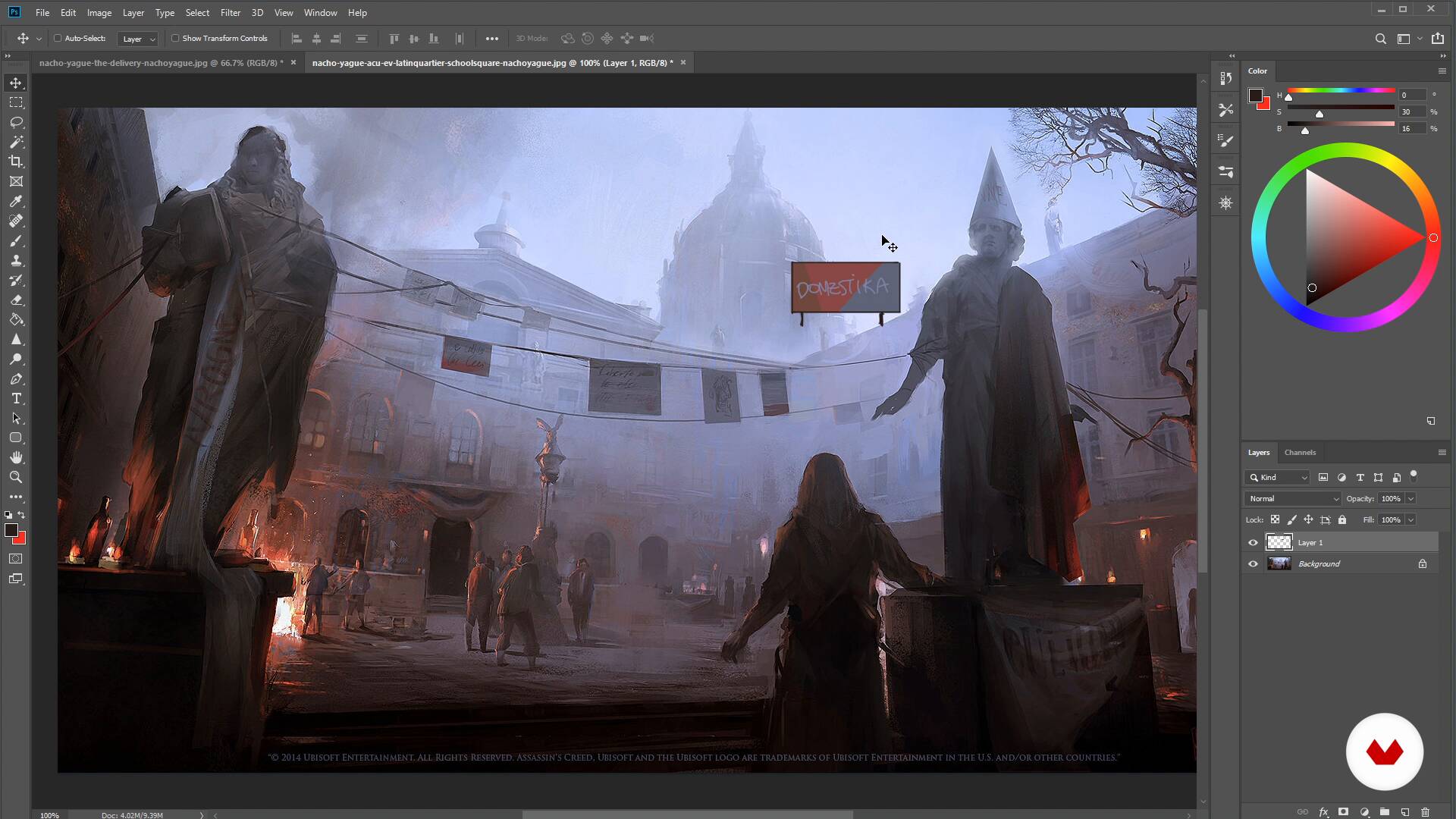Select the History Brush tool

click(16, 280)
